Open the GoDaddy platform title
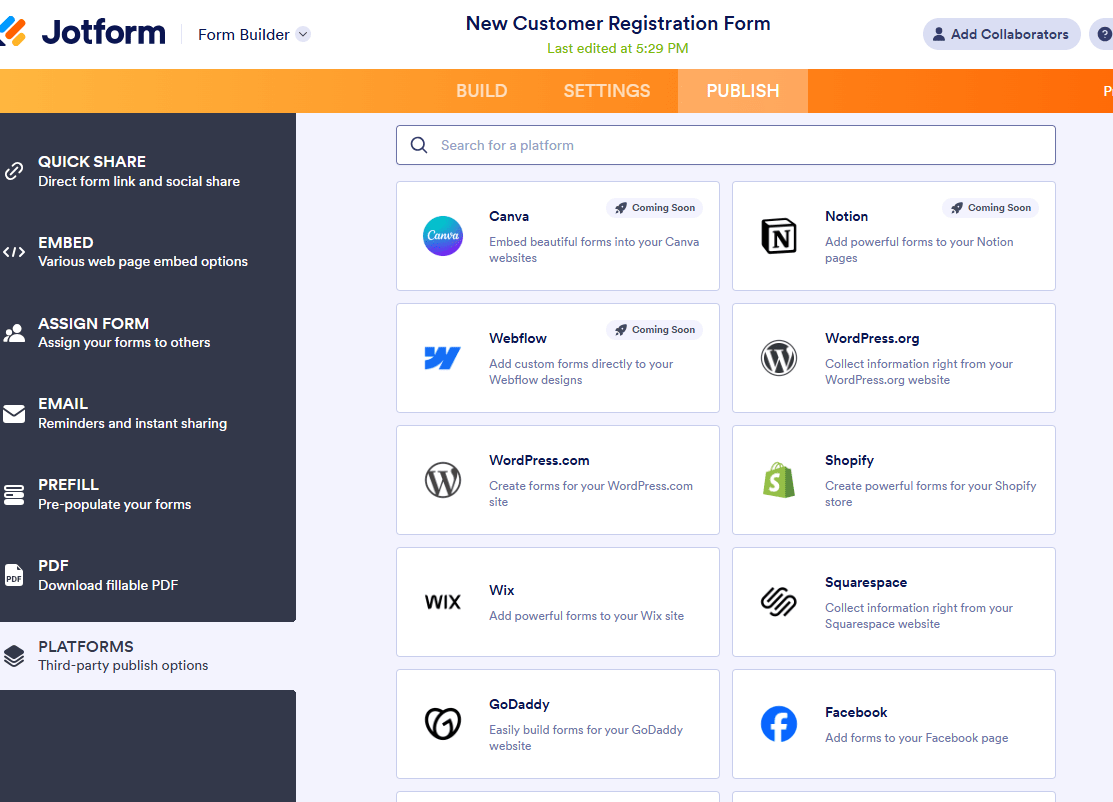The width and height of the screenshot is (1113, 802). pos(519,705)
